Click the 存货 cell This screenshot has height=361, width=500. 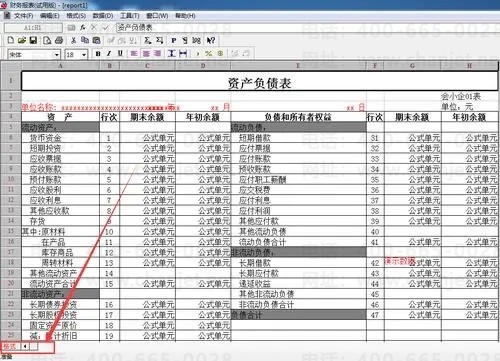tap(60, 221)
